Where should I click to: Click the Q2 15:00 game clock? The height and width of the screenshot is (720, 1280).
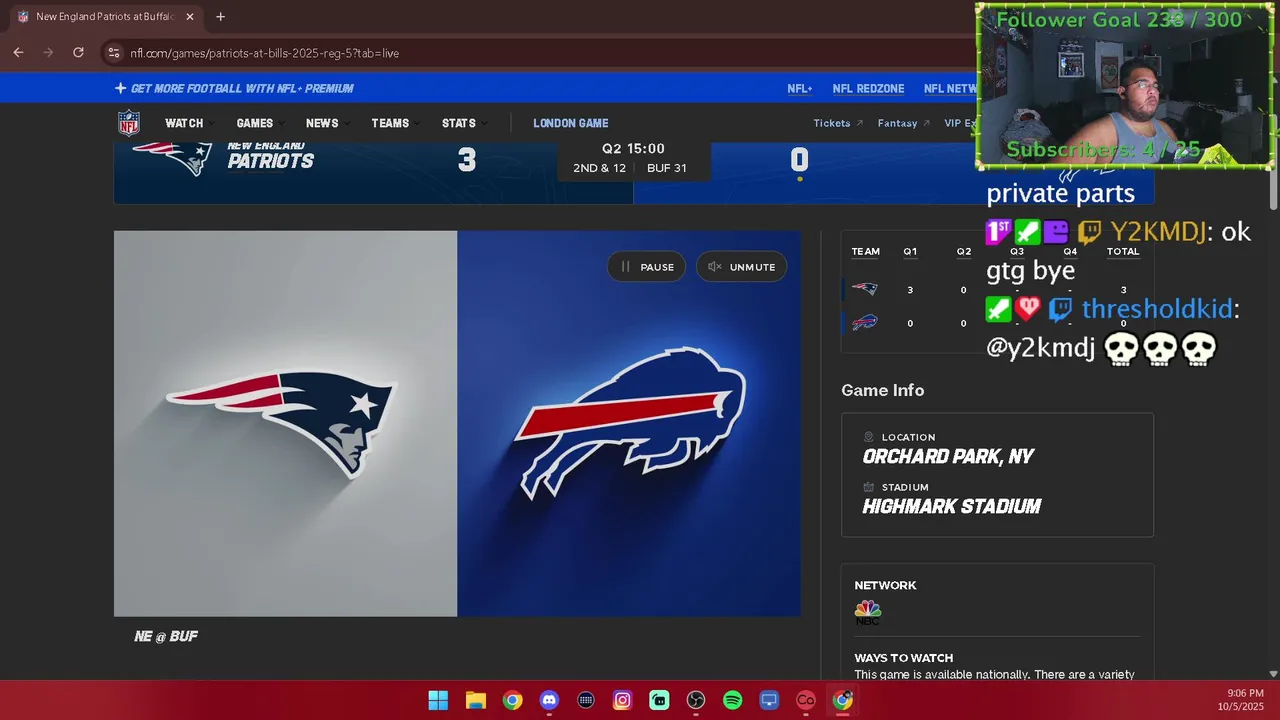pos(633,149)
